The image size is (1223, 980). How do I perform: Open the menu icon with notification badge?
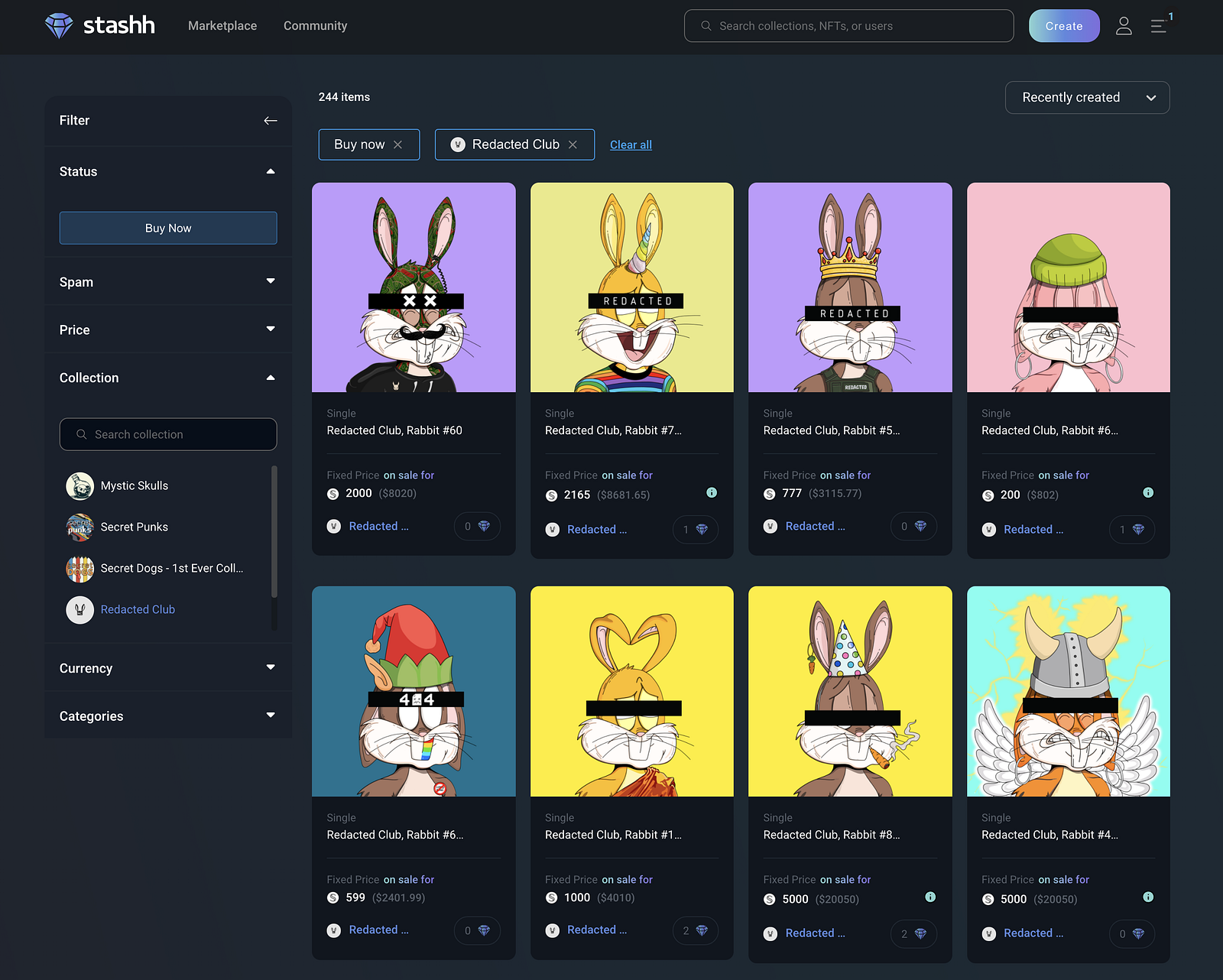click(x=1159, y=26)
